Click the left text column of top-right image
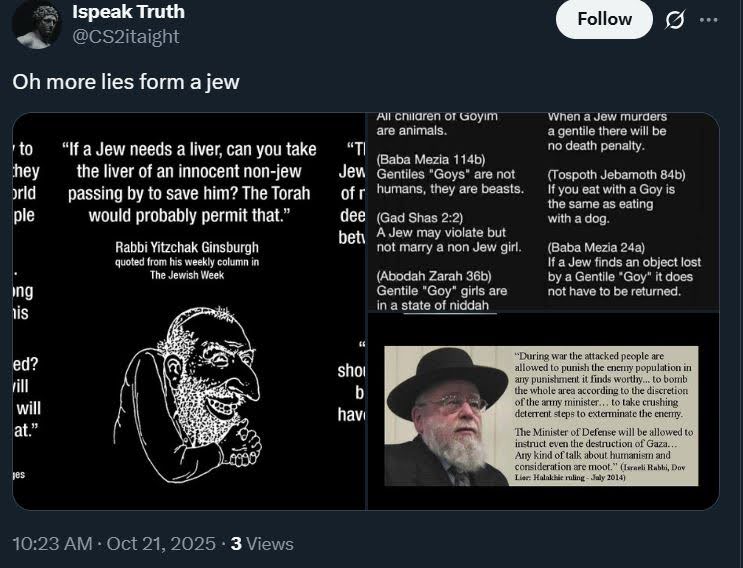The image size is (743, 568). pos(450,212)
